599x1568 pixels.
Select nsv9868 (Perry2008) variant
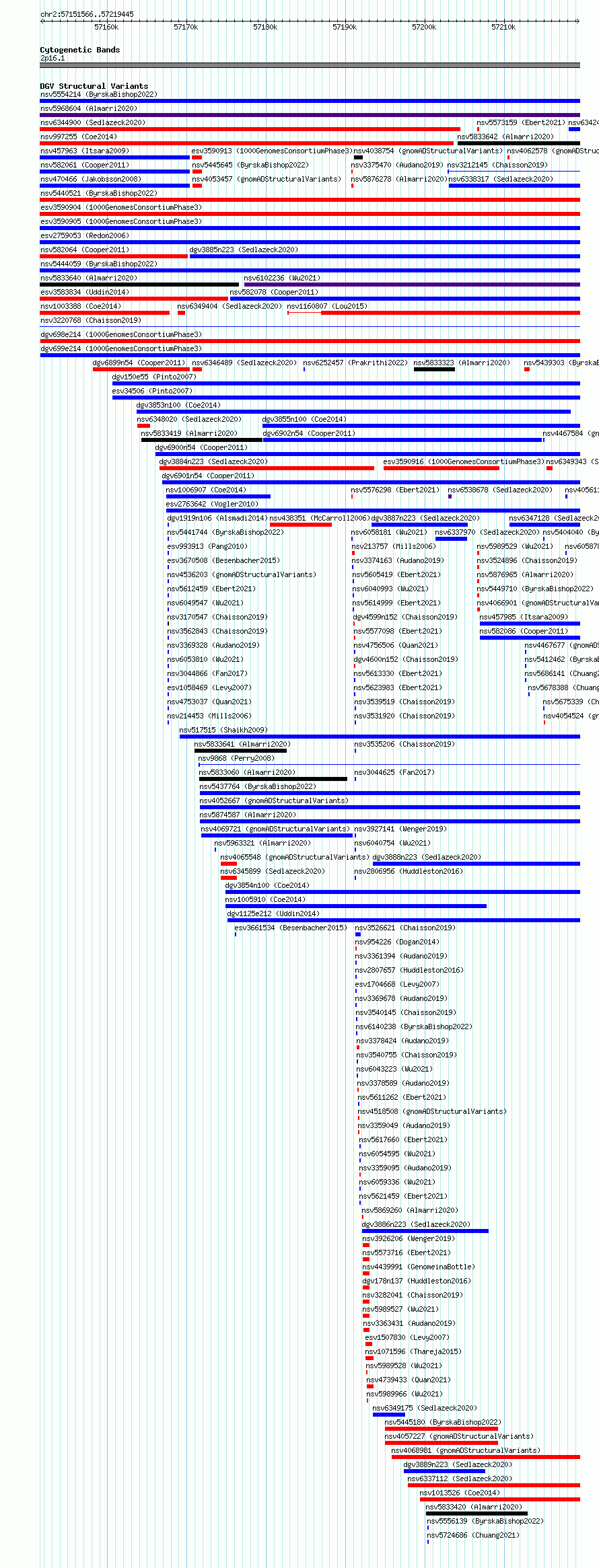pos(236,758)
